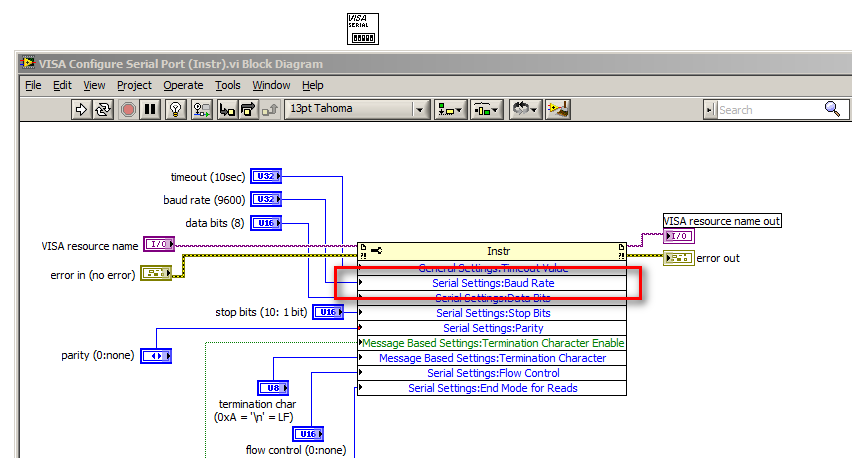Image resolution: width=852 pixels, height=458 pixels.
Task: Click the Pause button in toolbar
Action: pos(150,109)
